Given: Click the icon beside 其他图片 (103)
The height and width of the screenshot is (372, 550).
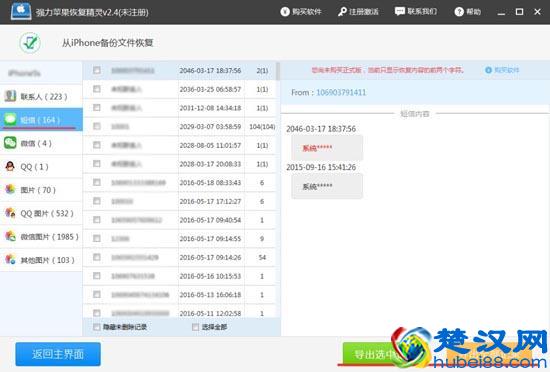Looking at the screenshot, I should point(10,259).
